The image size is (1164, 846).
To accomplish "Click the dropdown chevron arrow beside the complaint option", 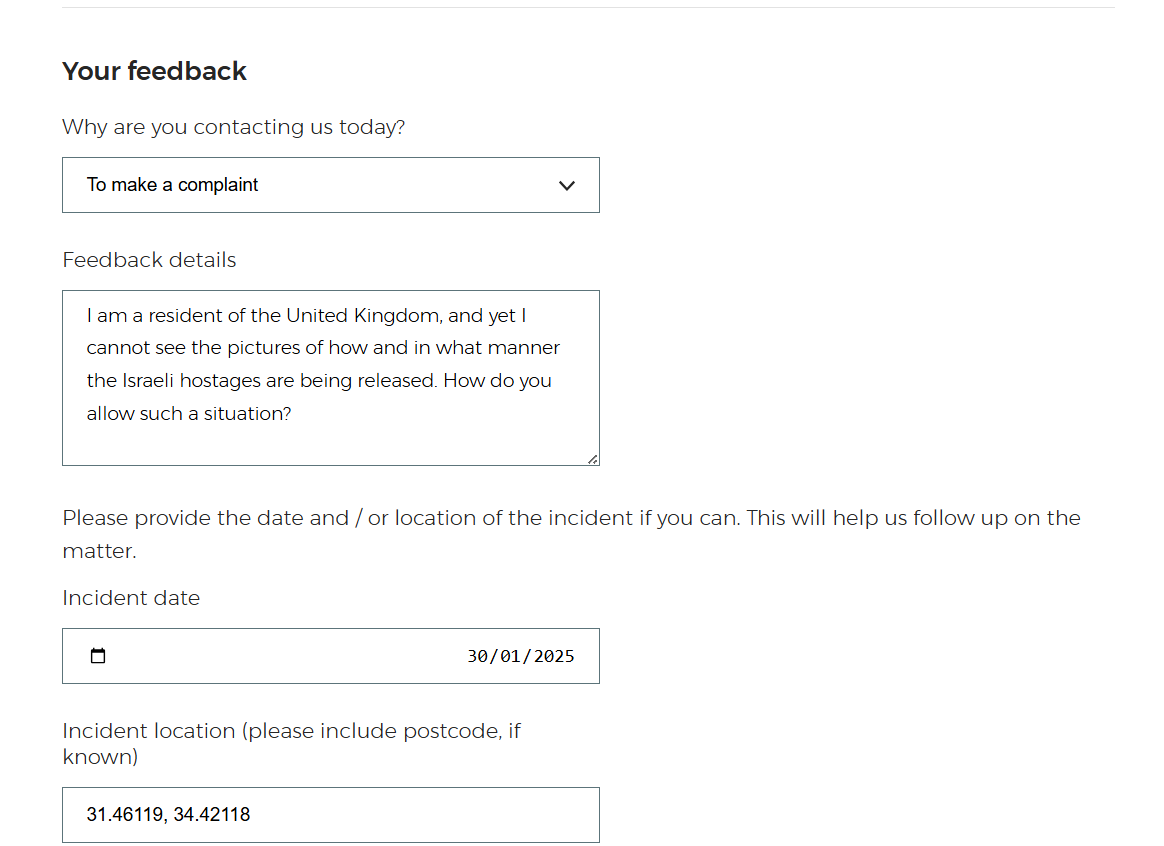I will [567, 185].
